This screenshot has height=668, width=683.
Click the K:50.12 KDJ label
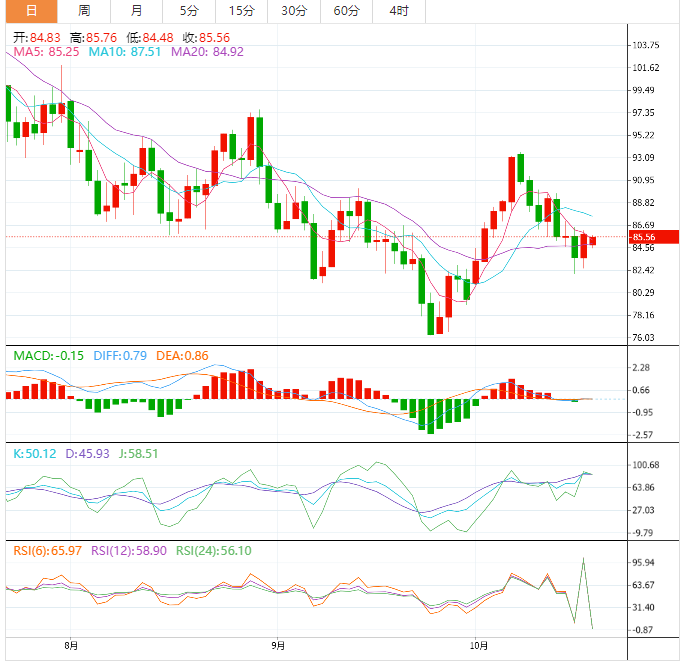(x=35, y=454)
